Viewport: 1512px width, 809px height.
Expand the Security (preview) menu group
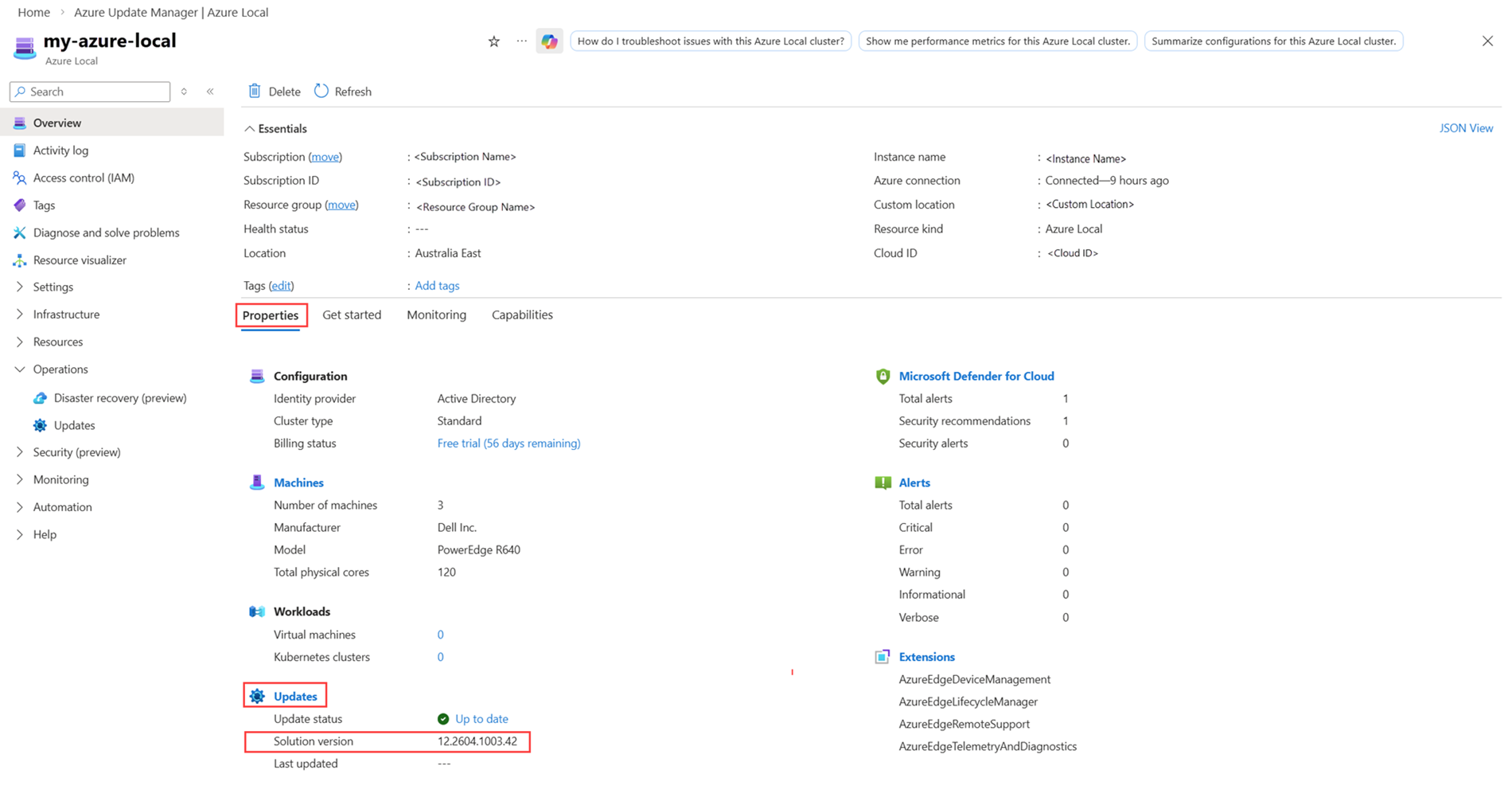point(20,452)
